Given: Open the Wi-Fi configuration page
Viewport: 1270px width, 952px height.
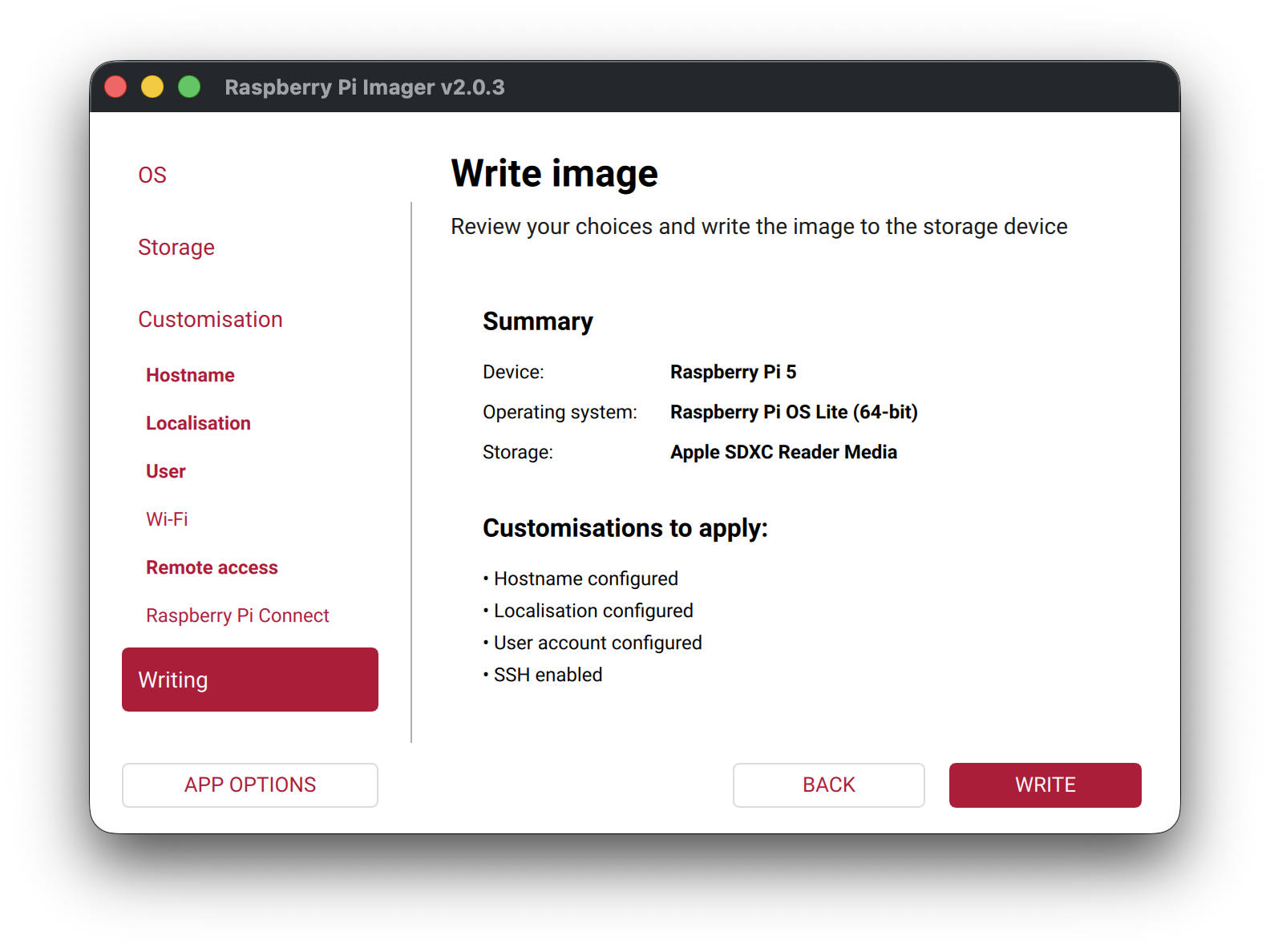Looking at the screenshot, I should pos(167,519).
